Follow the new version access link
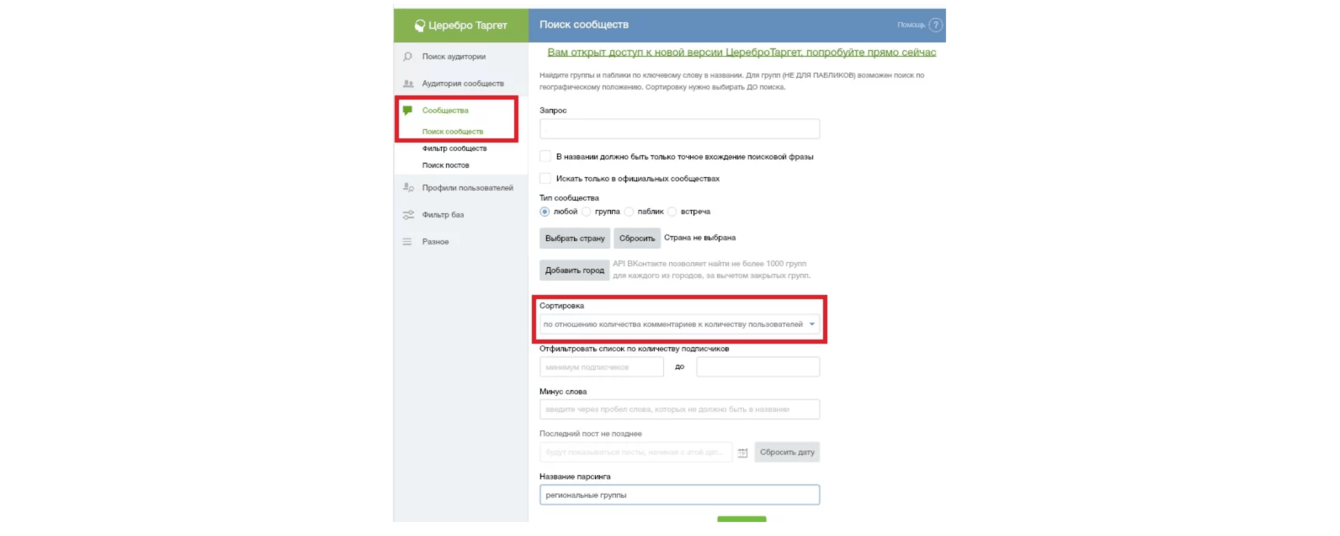The image size is (1340, 536). click(741, 53)
